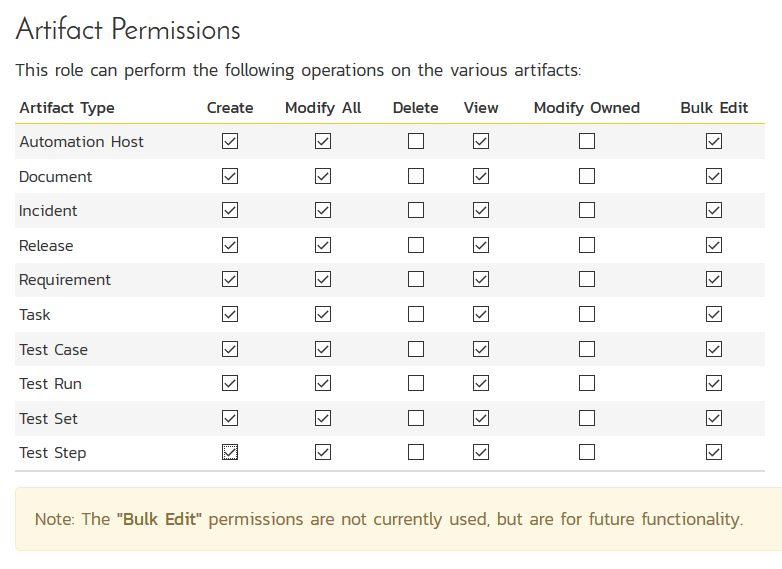This screenshot has width=782, height=569.
Task: Enable Modify Owned for Requirement
Action: 587,280
